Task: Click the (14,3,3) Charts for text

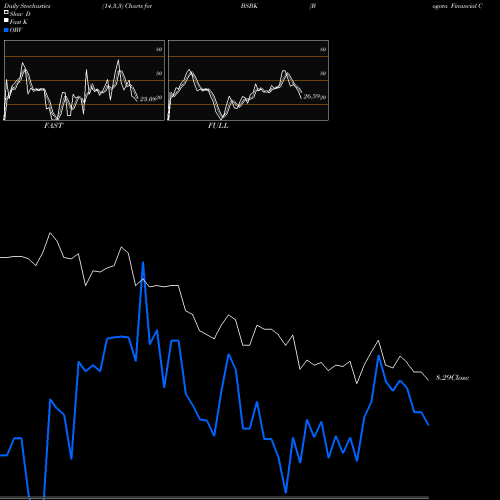Action: pyautogui.click(x=127, y=6)
